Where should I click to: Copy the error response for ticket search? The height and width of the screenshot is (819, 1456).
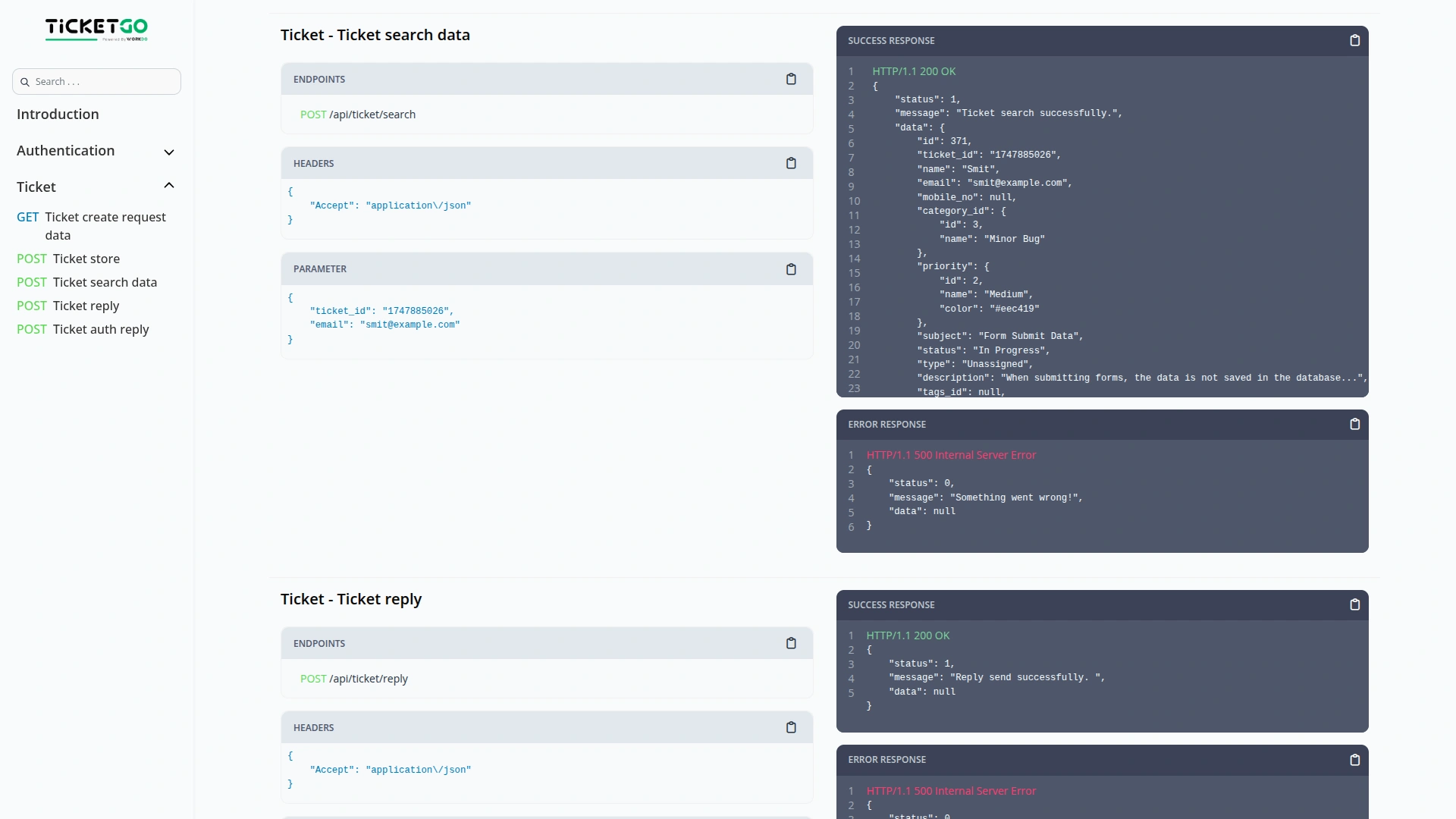pyautogui.click(x=1355, y=424)
